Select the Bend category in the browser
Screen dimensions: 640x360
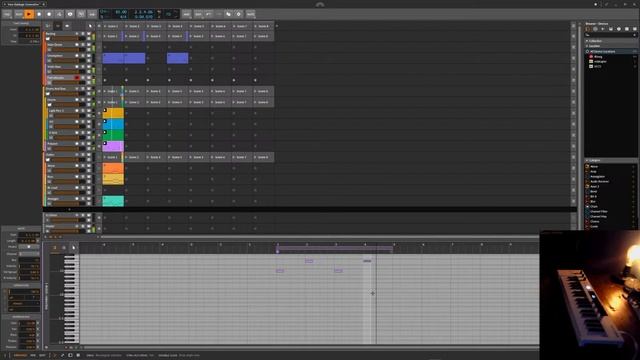coord(593,191)
